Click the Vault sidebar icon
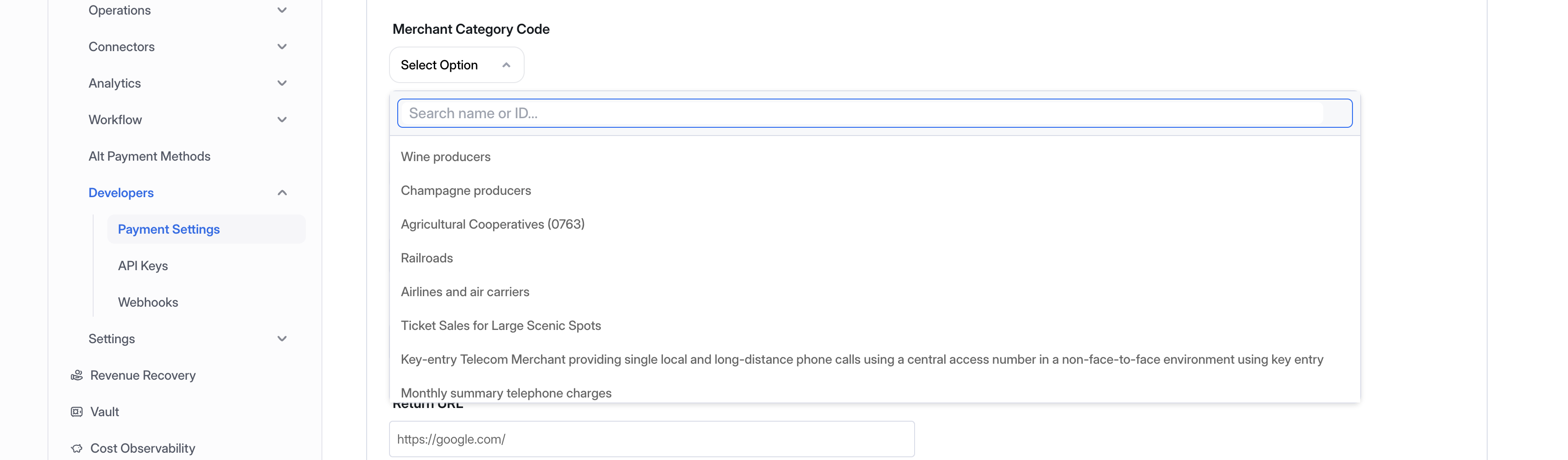The height and width of the screenshot is (460, 1568). click(77, 412)
